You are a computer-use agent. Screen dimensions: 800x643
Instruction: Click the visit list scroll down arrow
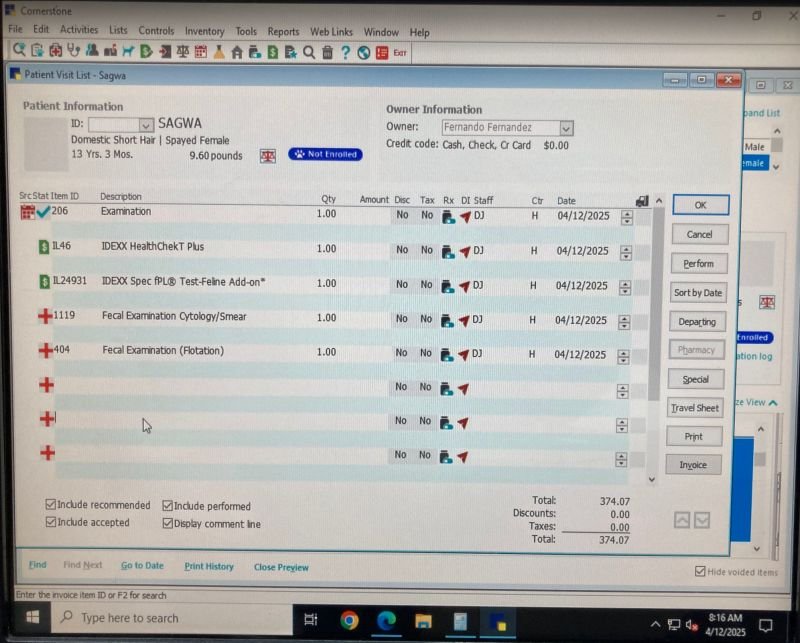pos(652,479)
